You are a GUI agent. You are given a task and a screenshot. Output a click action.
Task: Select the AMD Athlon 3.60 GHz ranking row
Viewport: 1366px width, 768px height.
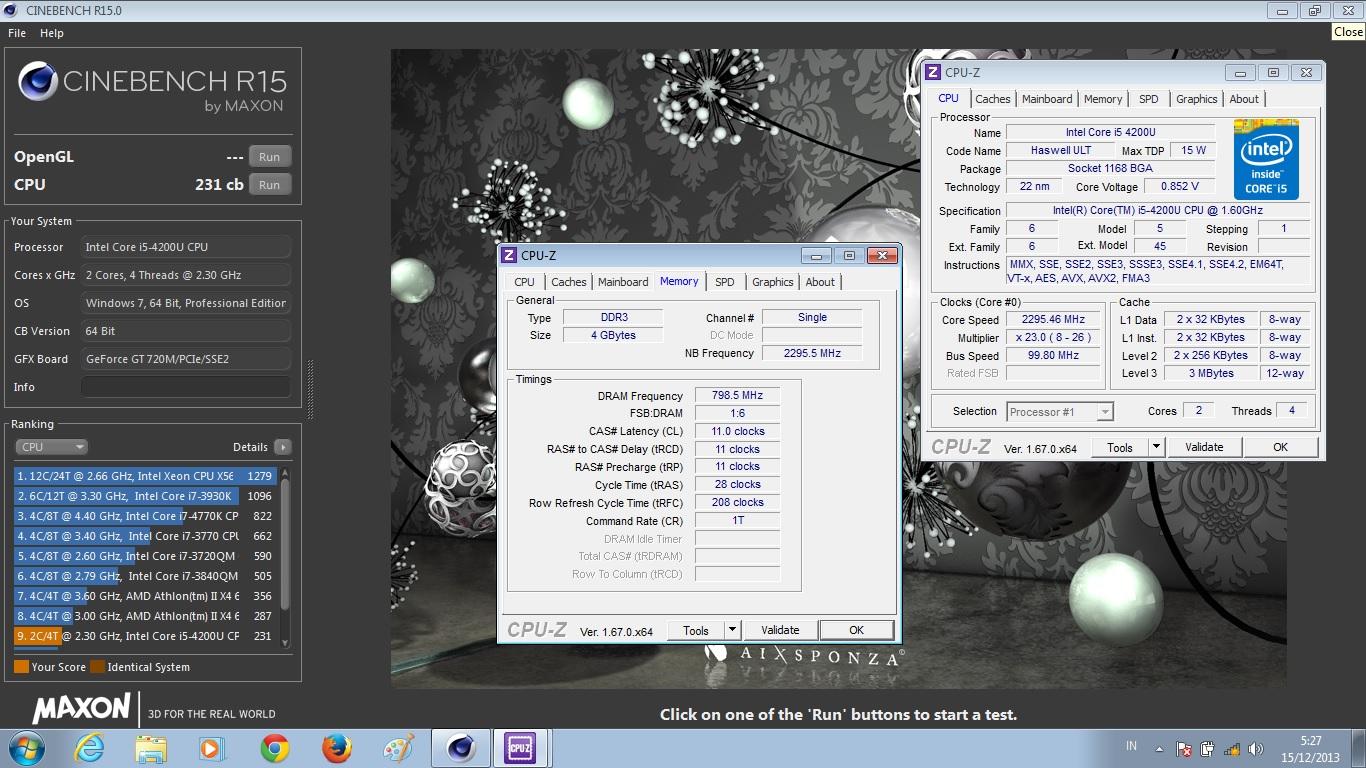click(146, 596)
